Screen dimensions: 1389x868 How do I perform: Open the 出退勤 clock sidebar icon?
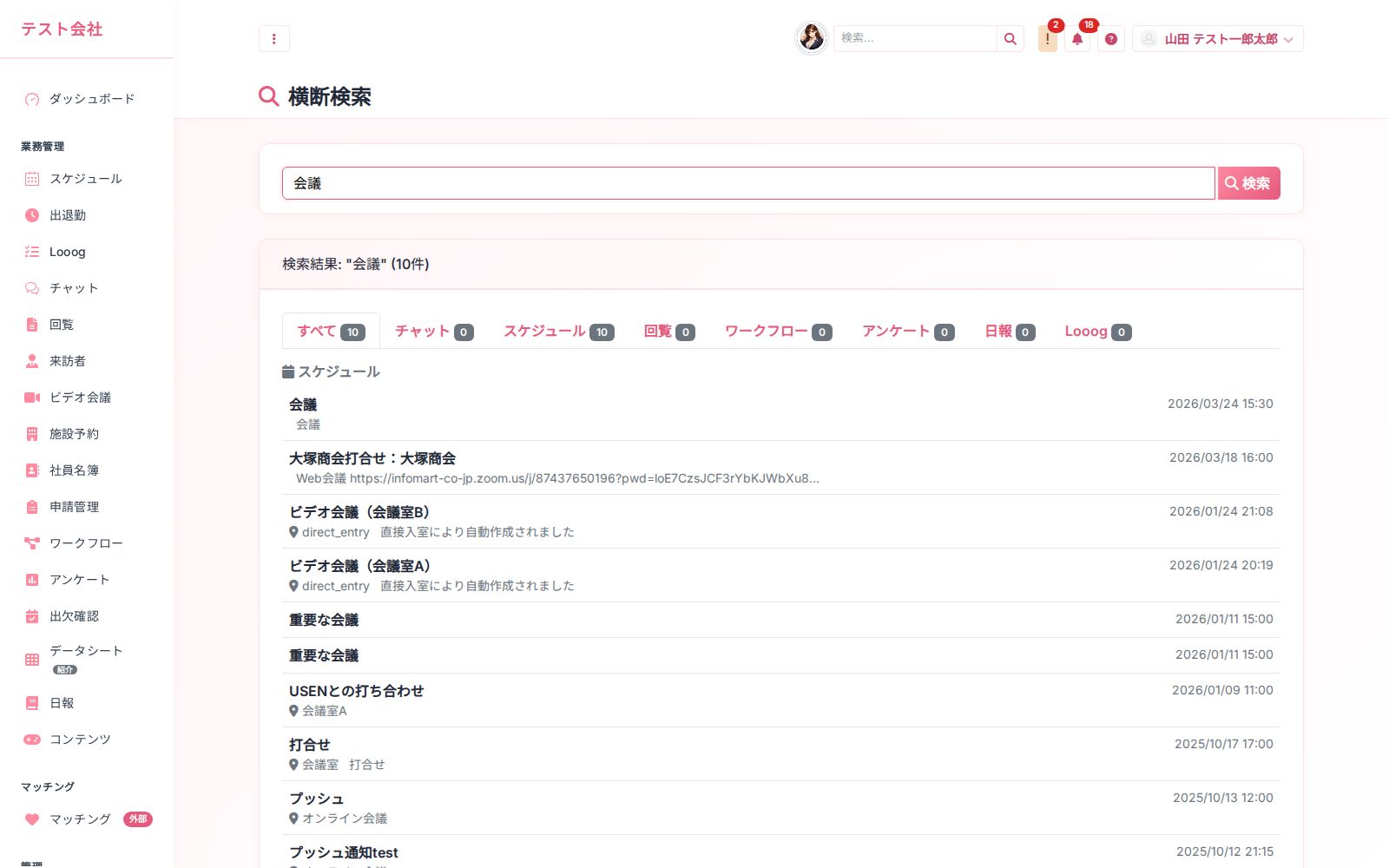(32, 215)
